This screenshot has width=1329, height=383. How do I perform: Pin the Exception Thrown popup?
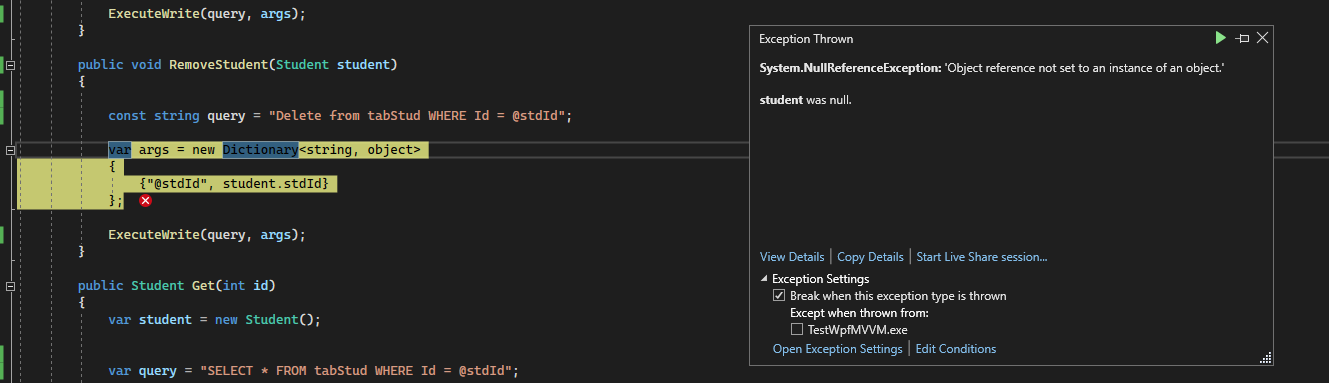[1242, 38]
